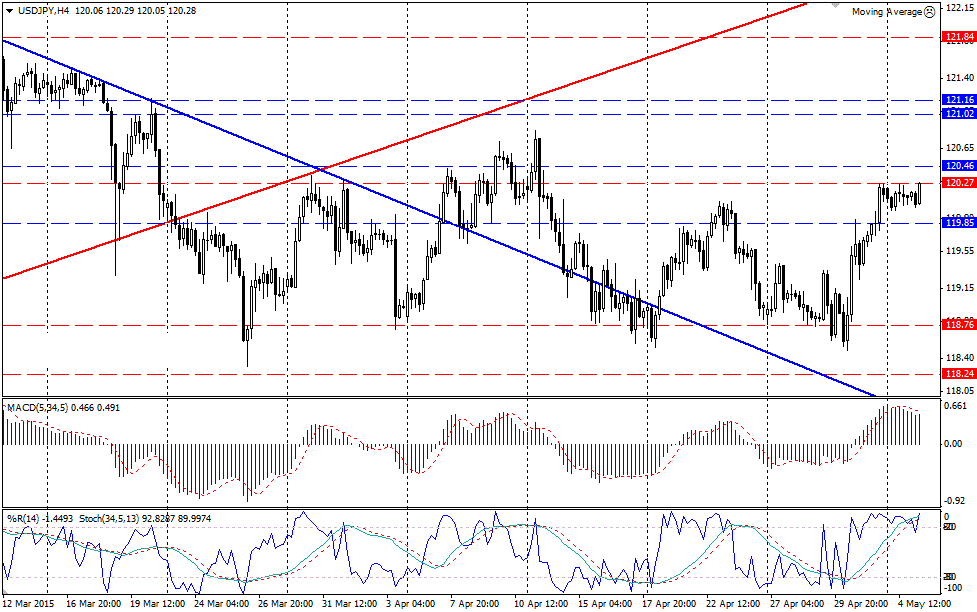Click the 26 Mar 20:00 time label
Screen dimensions: 977x612
click(x=285, y=604)
